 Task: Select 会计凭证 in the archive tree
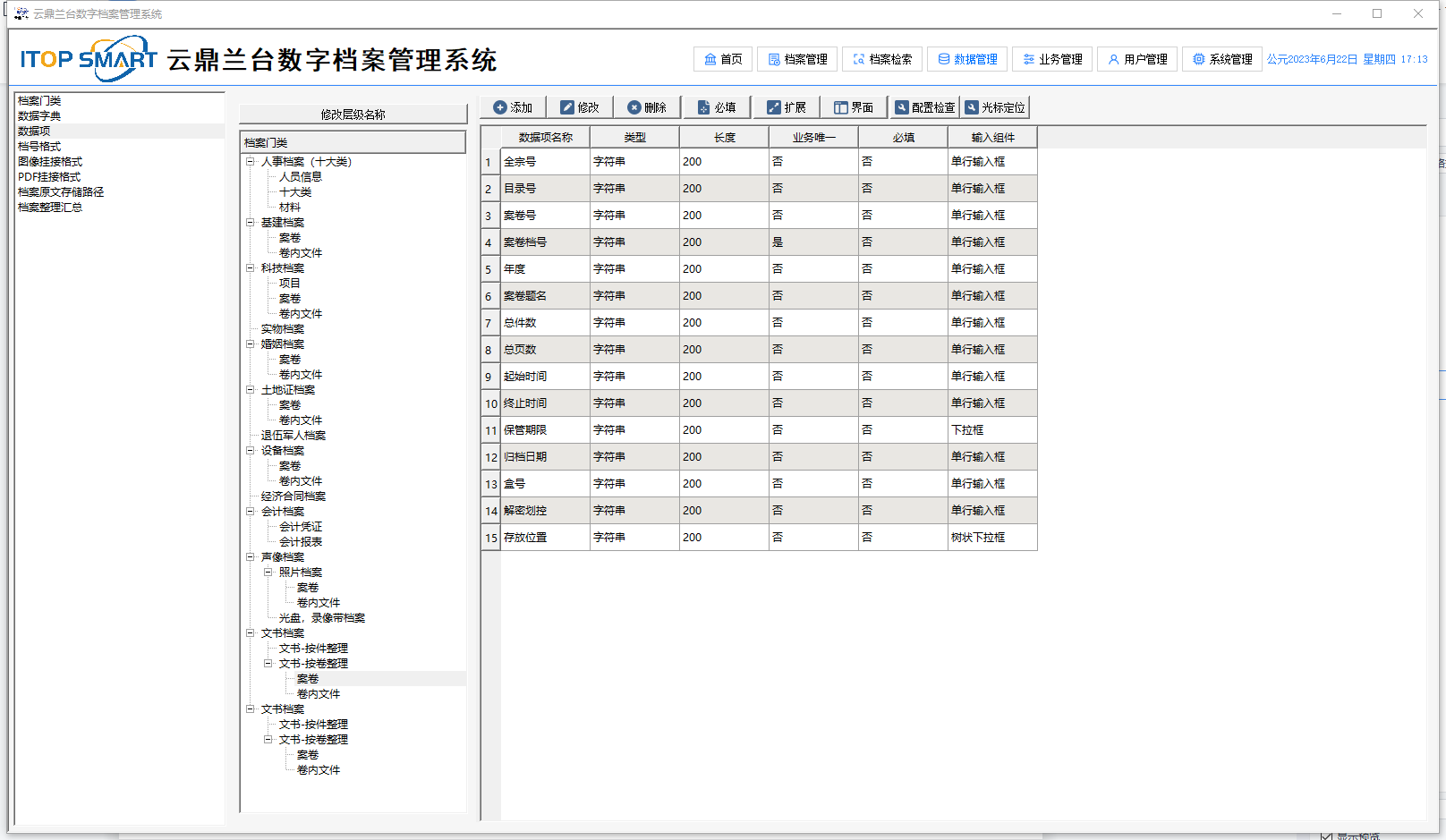pyautogui.click(x=300, y=527)
